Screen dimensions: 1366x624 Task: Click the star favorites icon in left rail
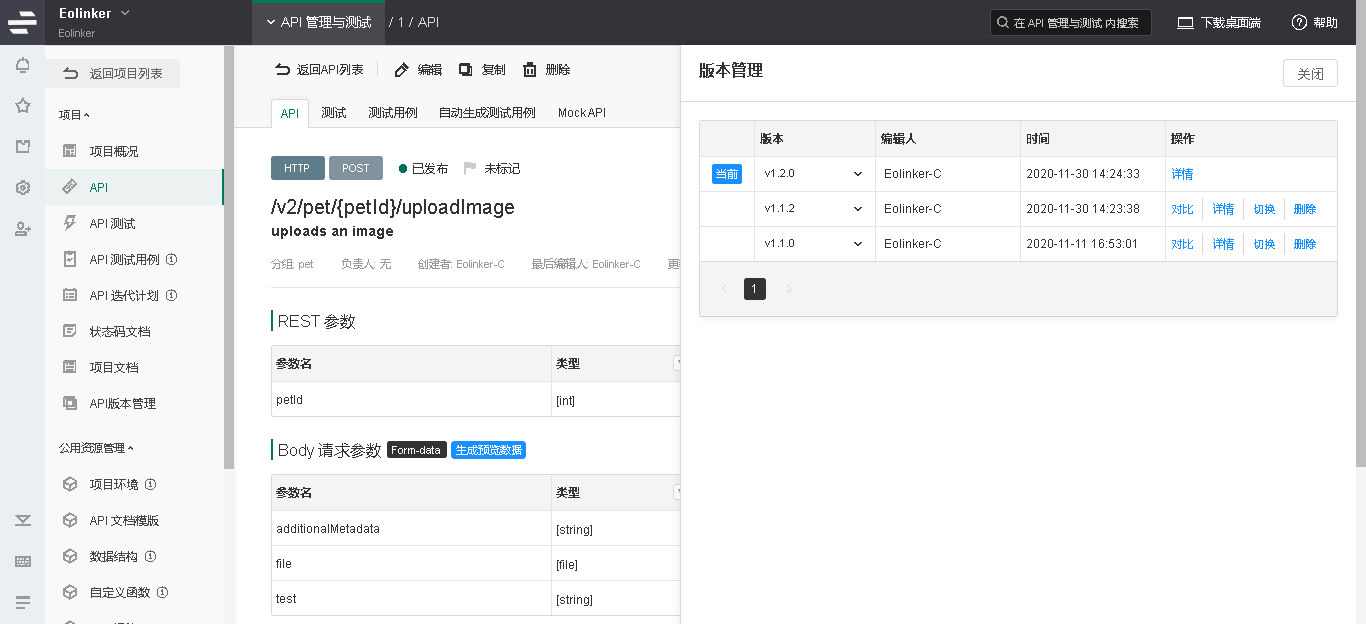tap(22, 106)
